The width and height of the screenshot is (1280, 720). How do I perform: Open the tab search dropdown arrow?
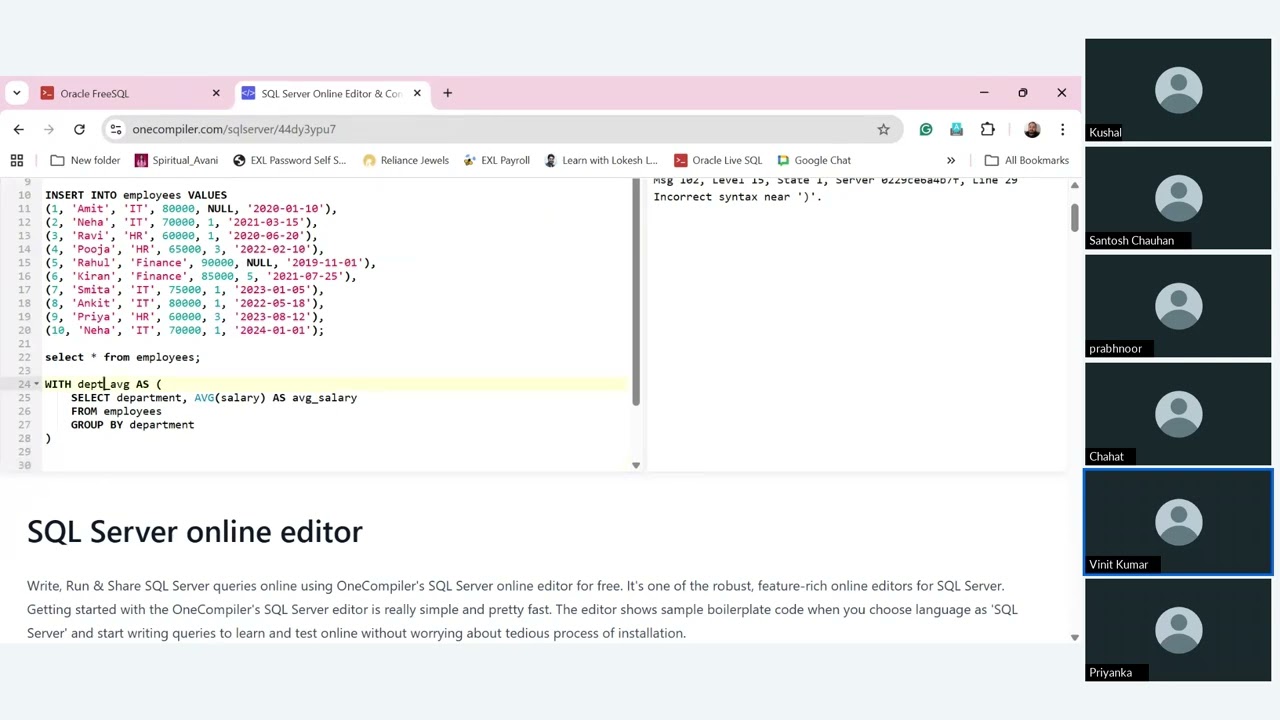pos(16,93)
